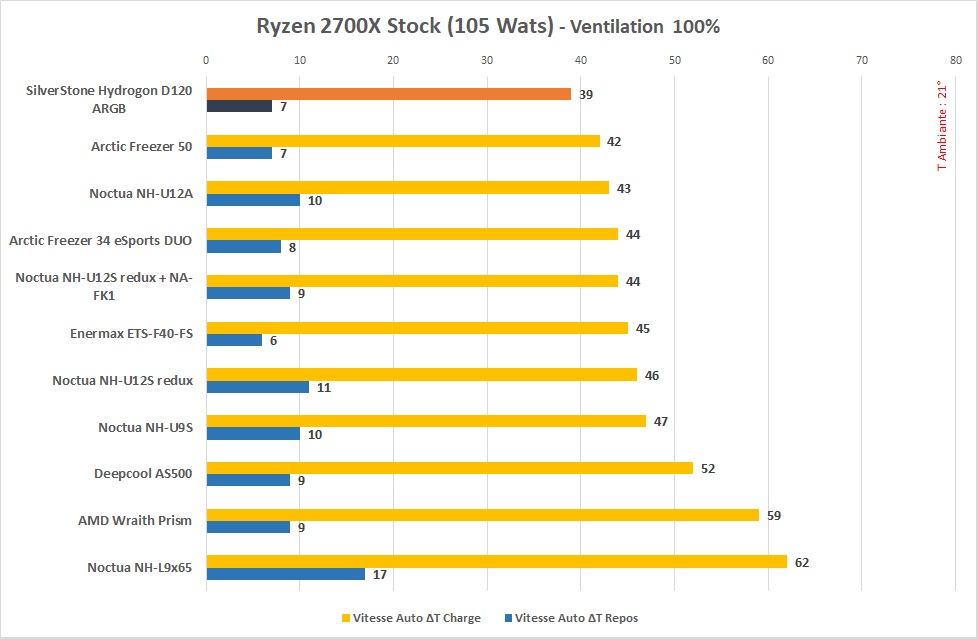Click the data label 43

pos(624,188)
